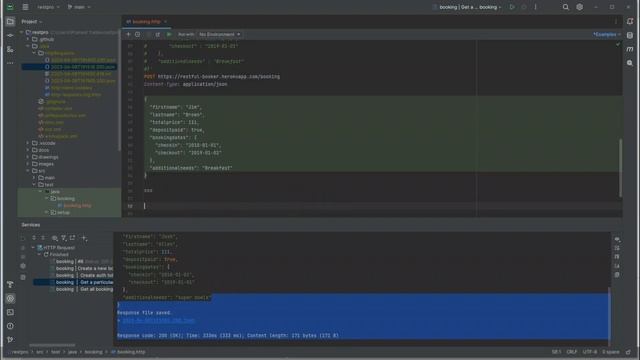
Task: Open the Problems tool window
Action: [10, 326]
